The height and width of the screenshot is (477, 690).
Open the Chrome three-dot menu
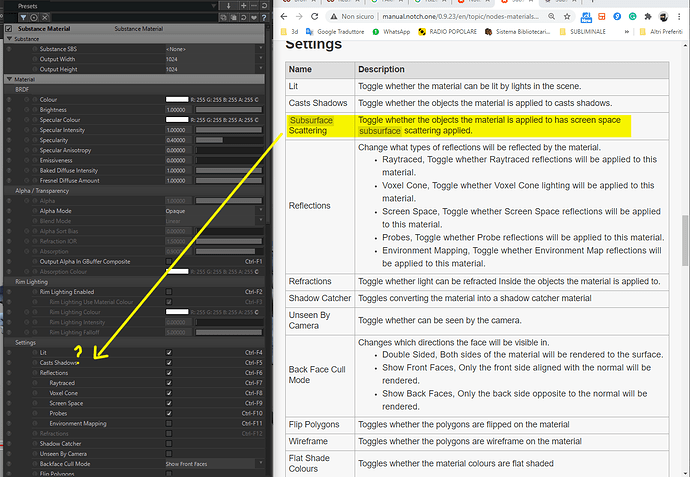(679, 16)
